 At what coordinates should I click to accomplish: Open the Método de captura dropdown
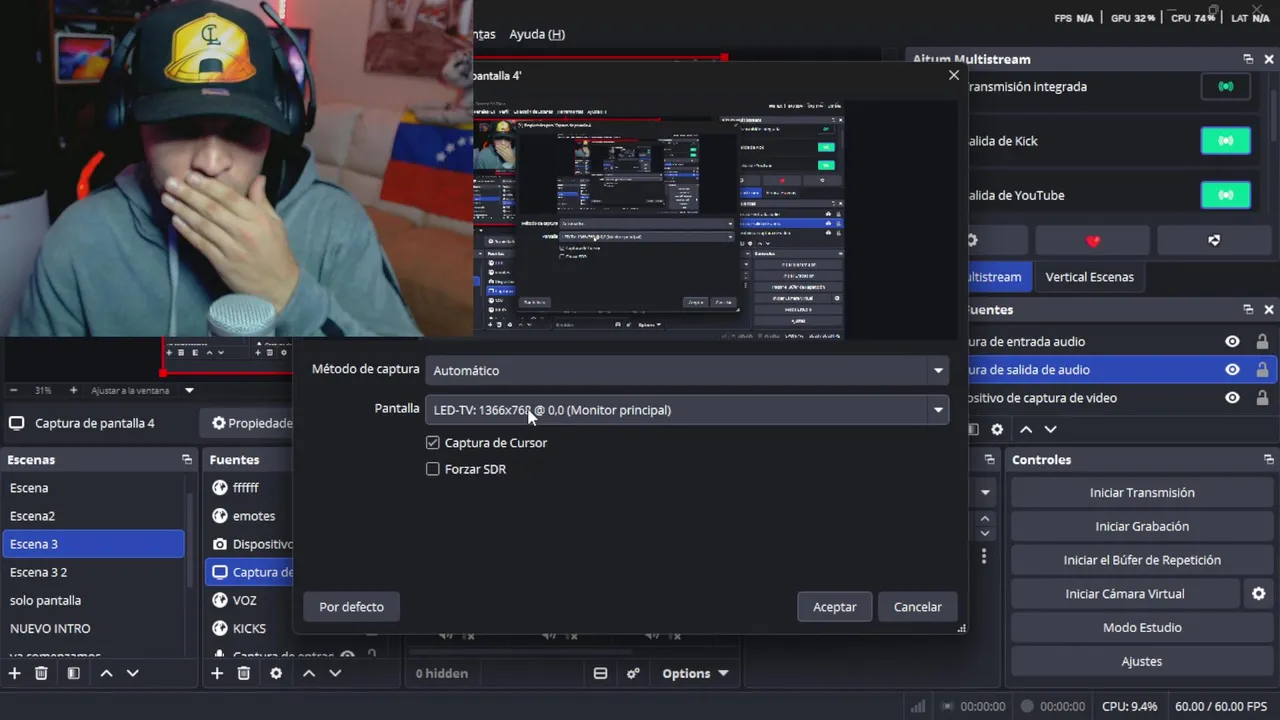687,370
